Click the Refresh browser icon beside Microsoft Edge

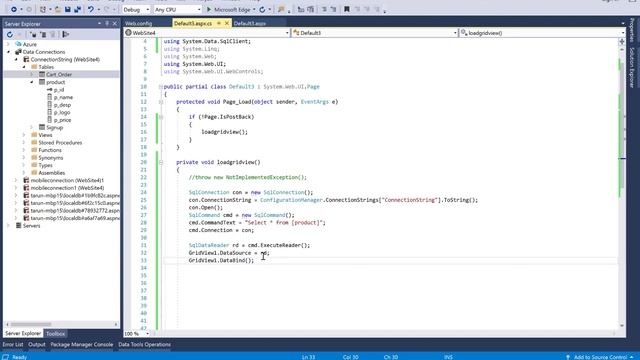pos(262,9)
